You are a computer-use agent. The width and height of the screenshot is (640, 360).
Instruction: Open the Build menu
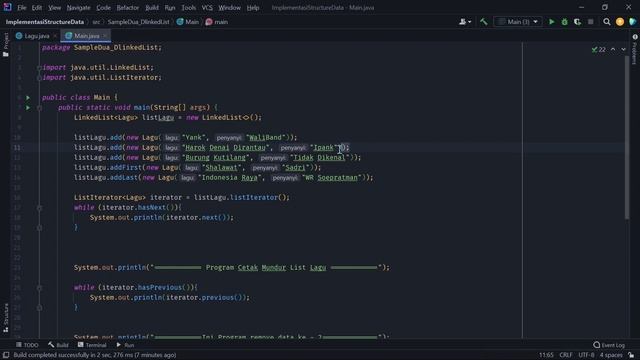click(x=152, y=7)
